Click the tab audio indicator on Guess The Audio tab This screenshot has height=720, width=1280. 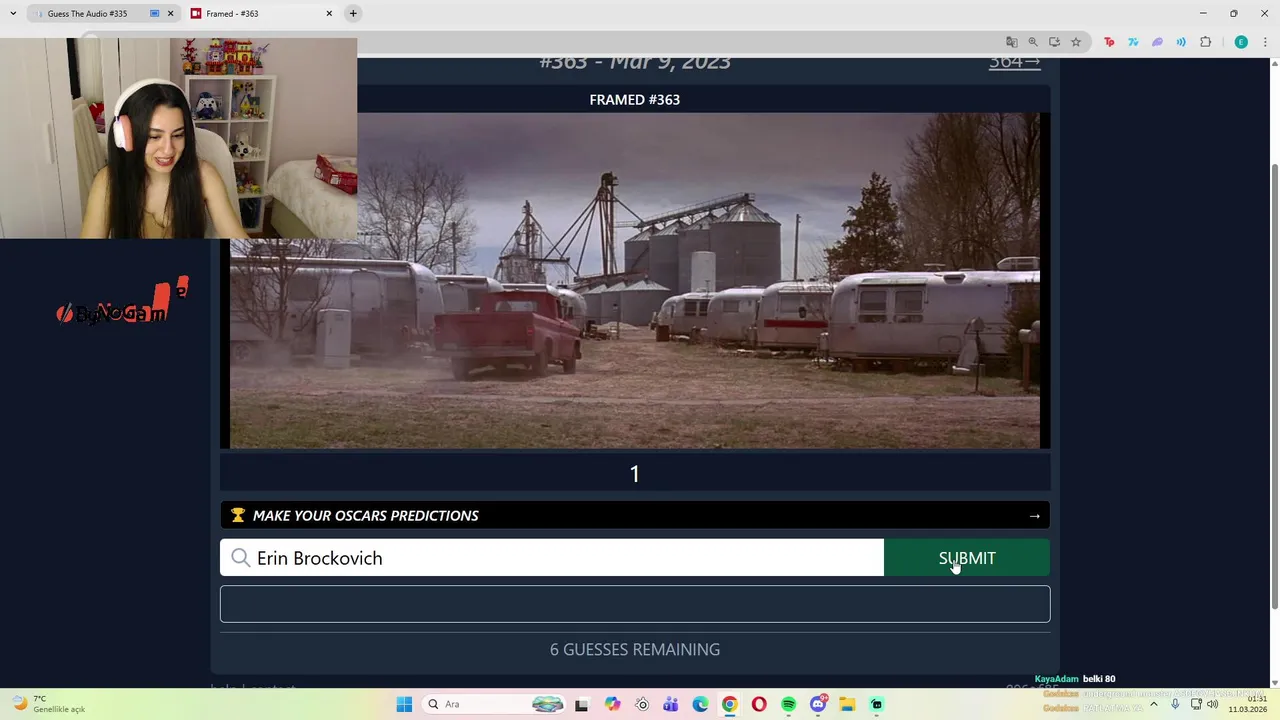[x=154, y=14]
